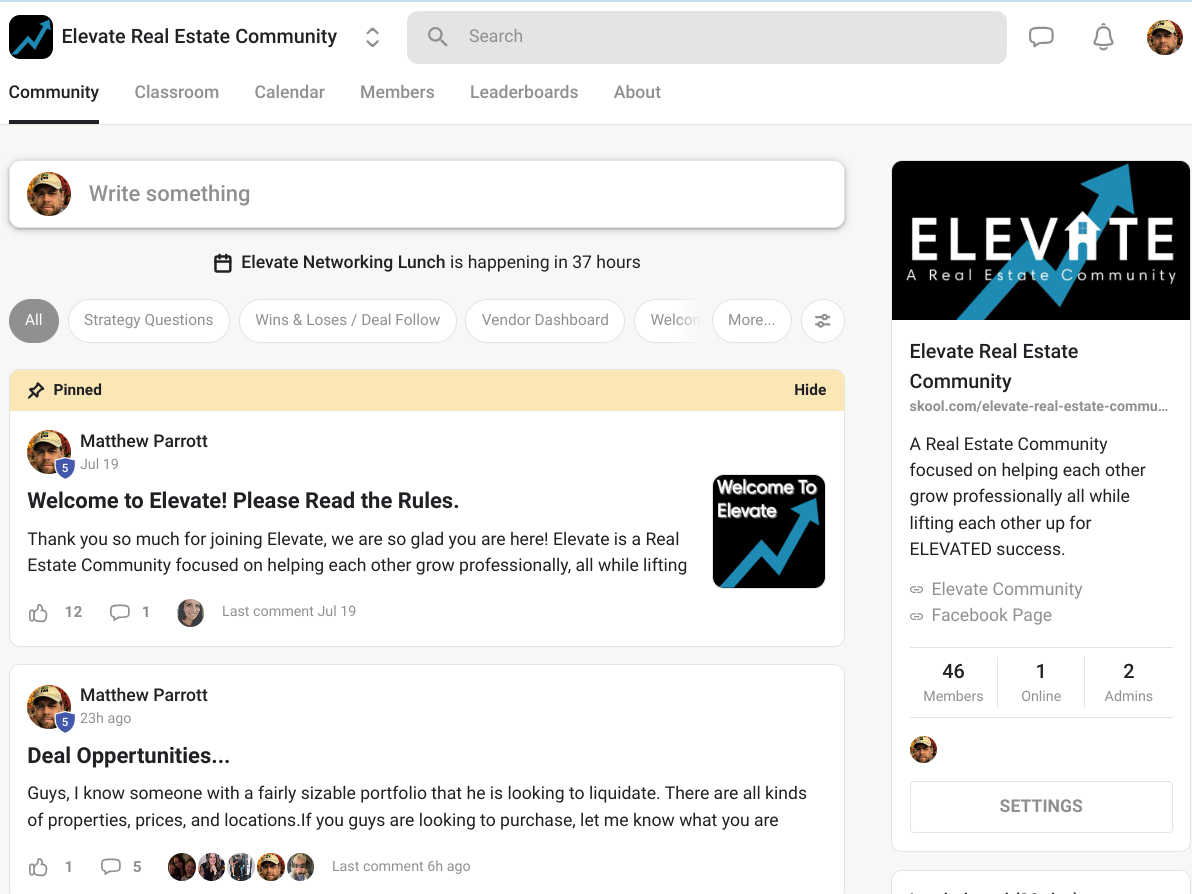Click the calendar icon beside Elevate Networking Lunch
1192x894 pixels.
click(x=222, y=262)
